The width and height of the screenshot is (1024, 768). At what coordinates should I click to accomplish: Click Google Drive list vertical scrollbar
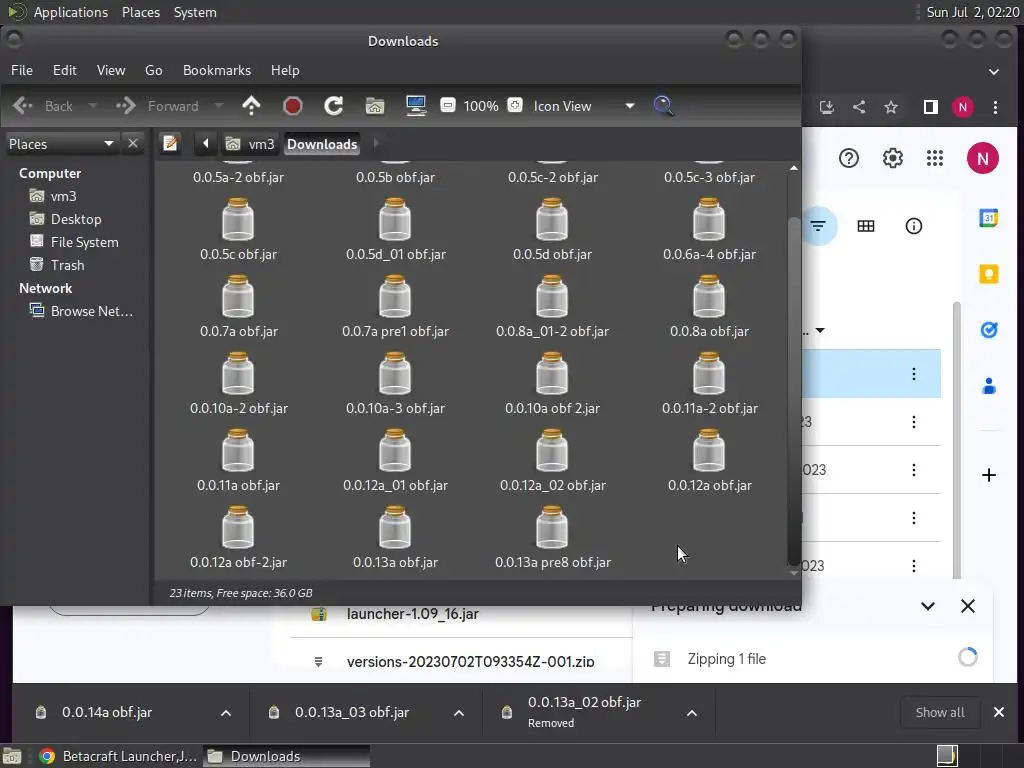pos(957,441)
